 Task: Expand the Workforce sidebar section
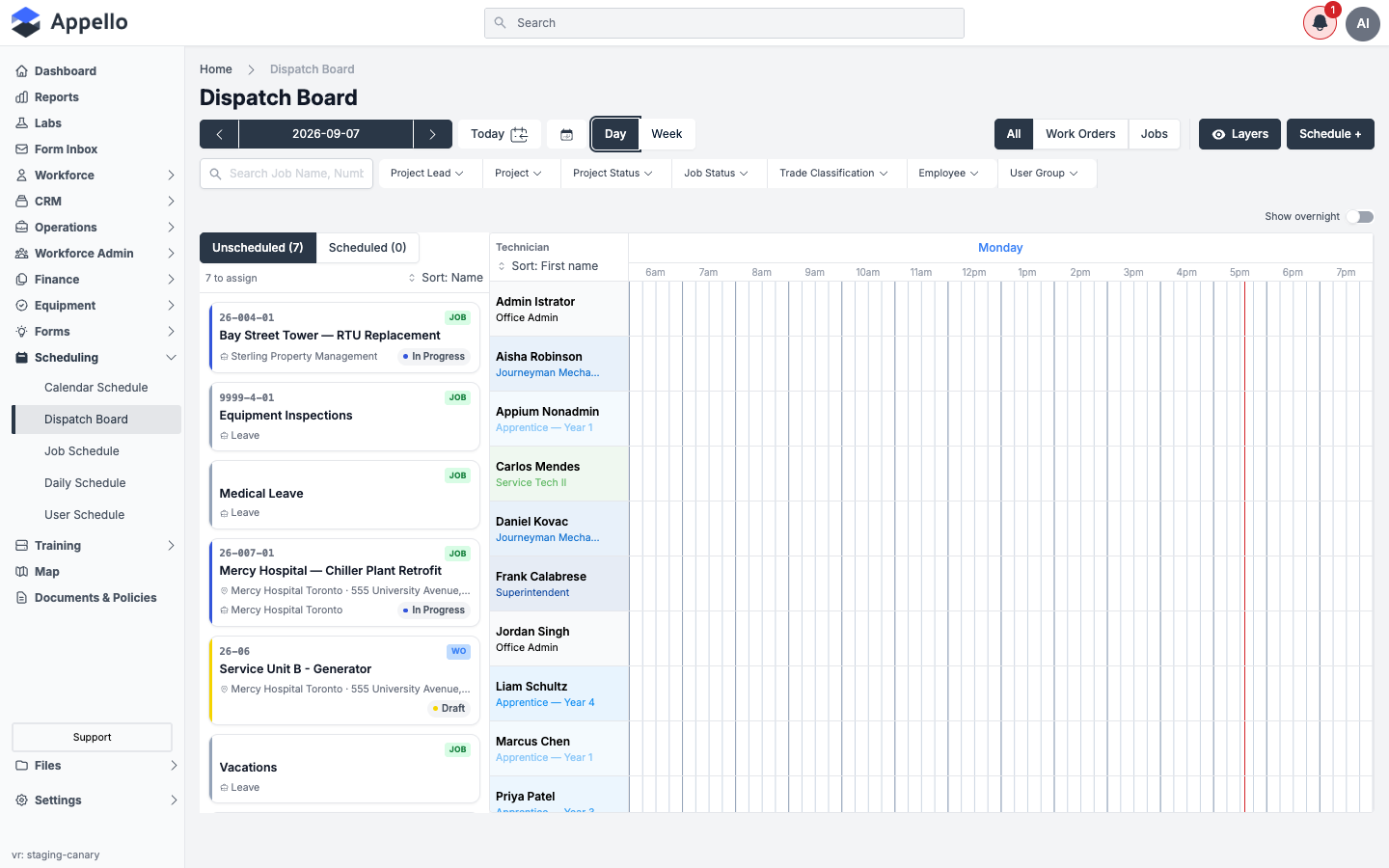[x=96, y=176]
